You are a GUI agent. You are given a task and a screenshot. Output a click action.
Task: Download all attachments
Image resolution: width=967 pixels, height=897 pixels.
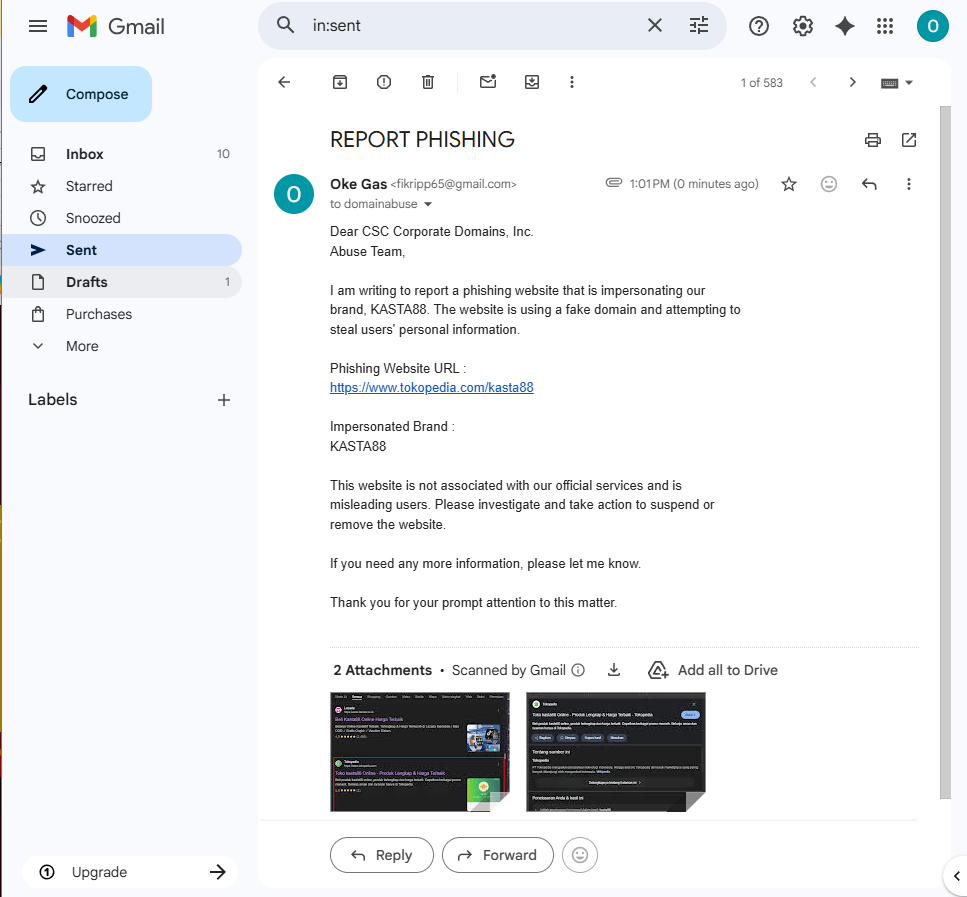coord(614,670)
